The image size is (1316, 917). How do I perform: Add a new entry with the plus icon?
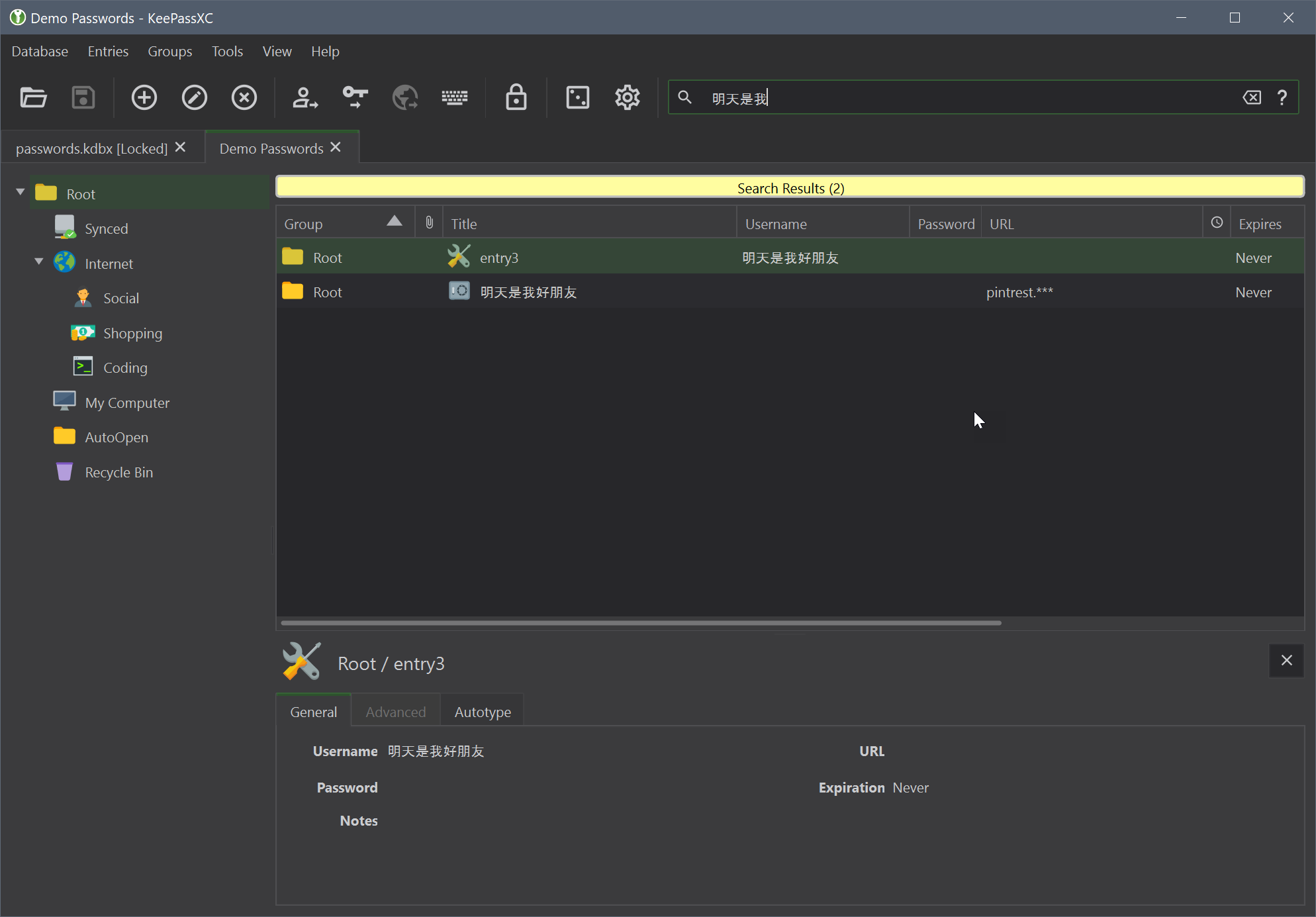pos(144,97)
